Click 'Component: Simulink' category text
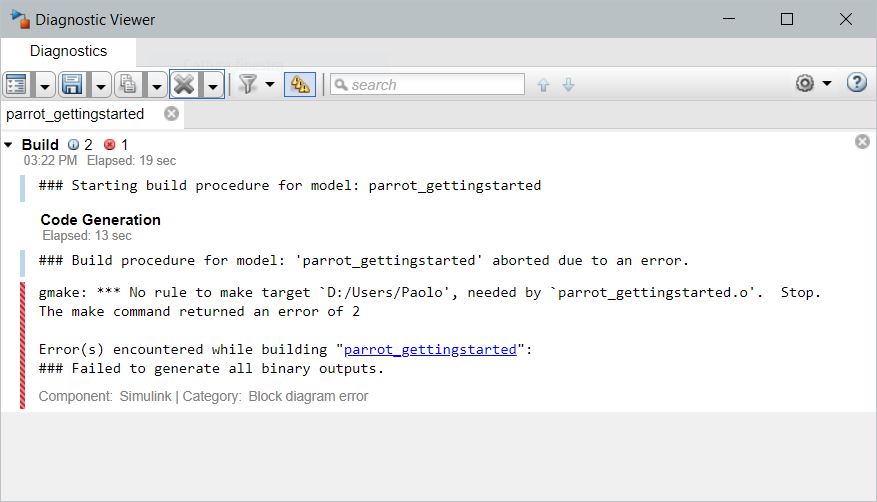877x502 pixels. [203, 396]
